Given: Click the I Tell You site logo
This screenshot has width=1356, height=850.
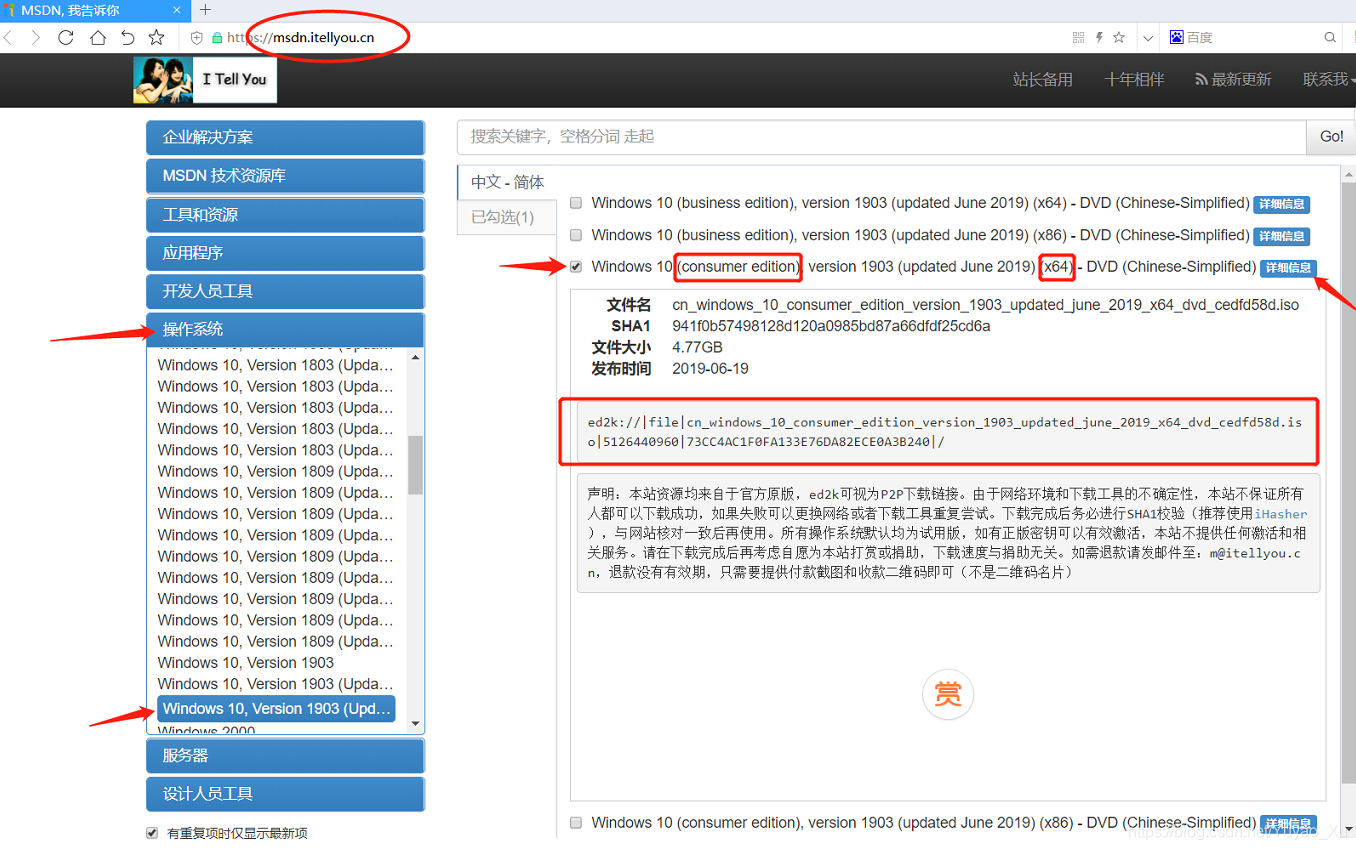Looking at the screenshot, I should pos(205,80).
